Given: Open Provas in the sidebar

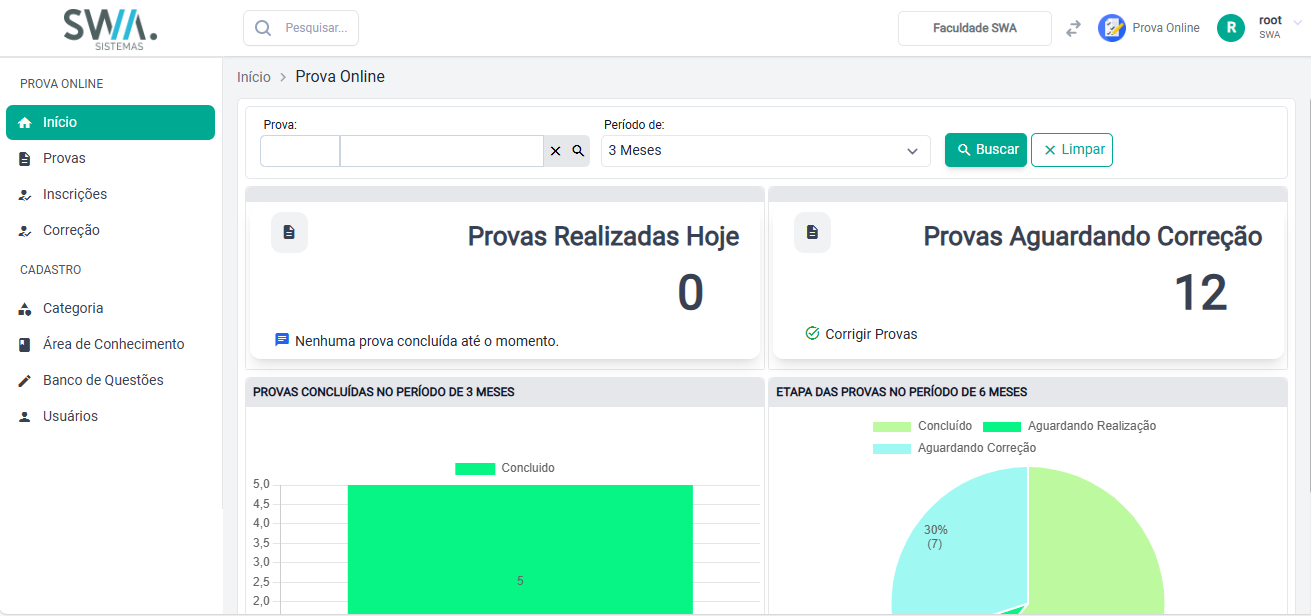Looking at the screenshot, I should pos(110,158).
